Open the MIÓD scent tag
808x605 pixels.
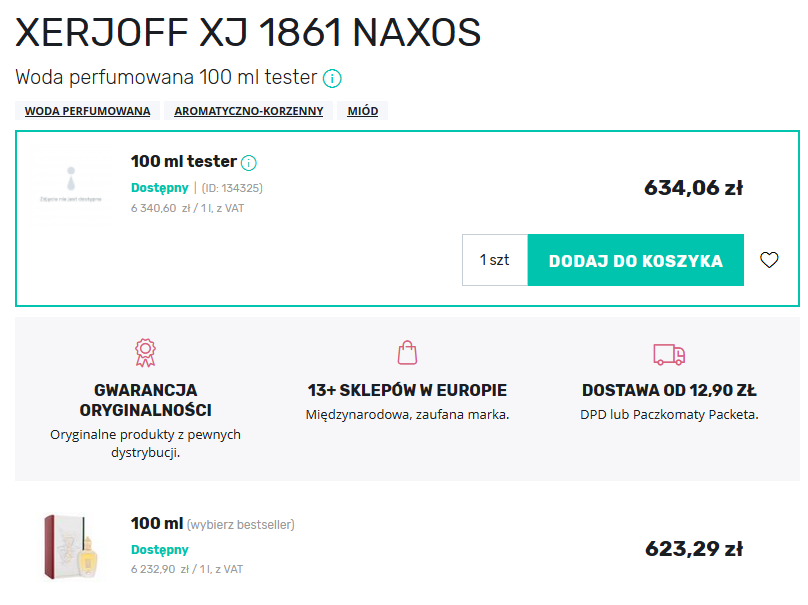(x=363, y=110)
